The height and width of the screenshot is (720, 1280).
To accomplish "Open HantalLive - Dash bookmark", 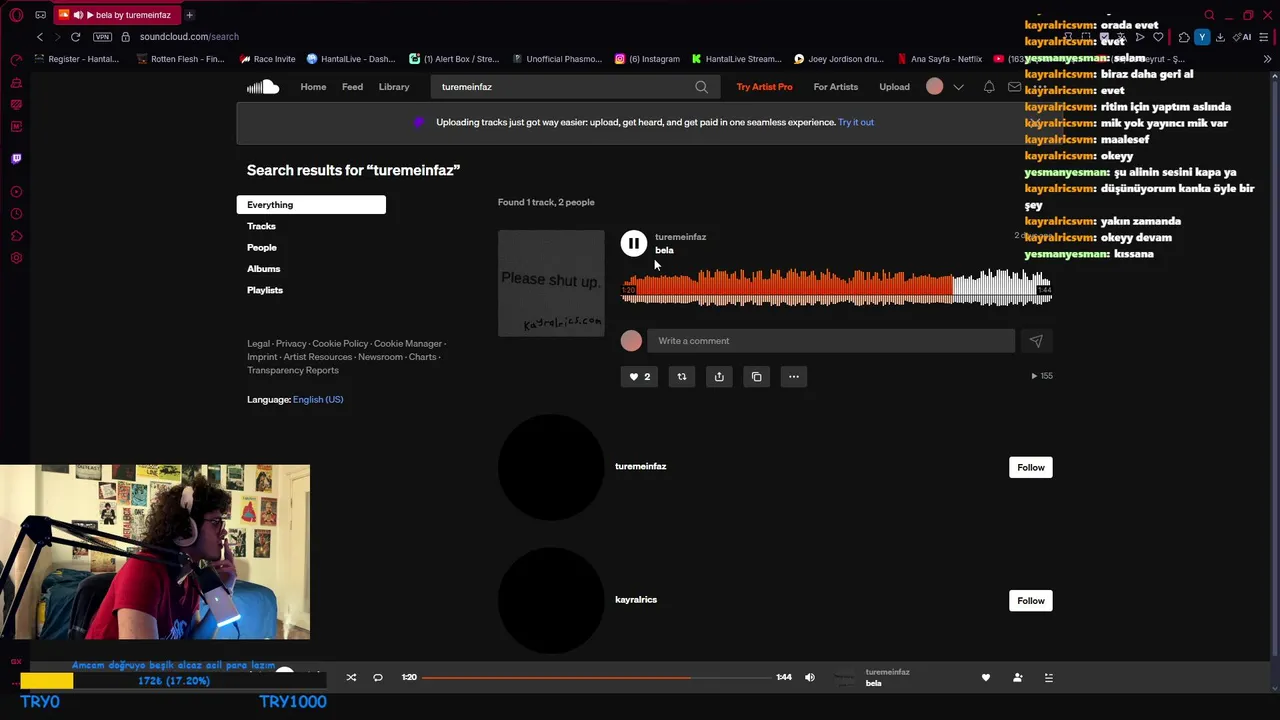I will 351,59.
